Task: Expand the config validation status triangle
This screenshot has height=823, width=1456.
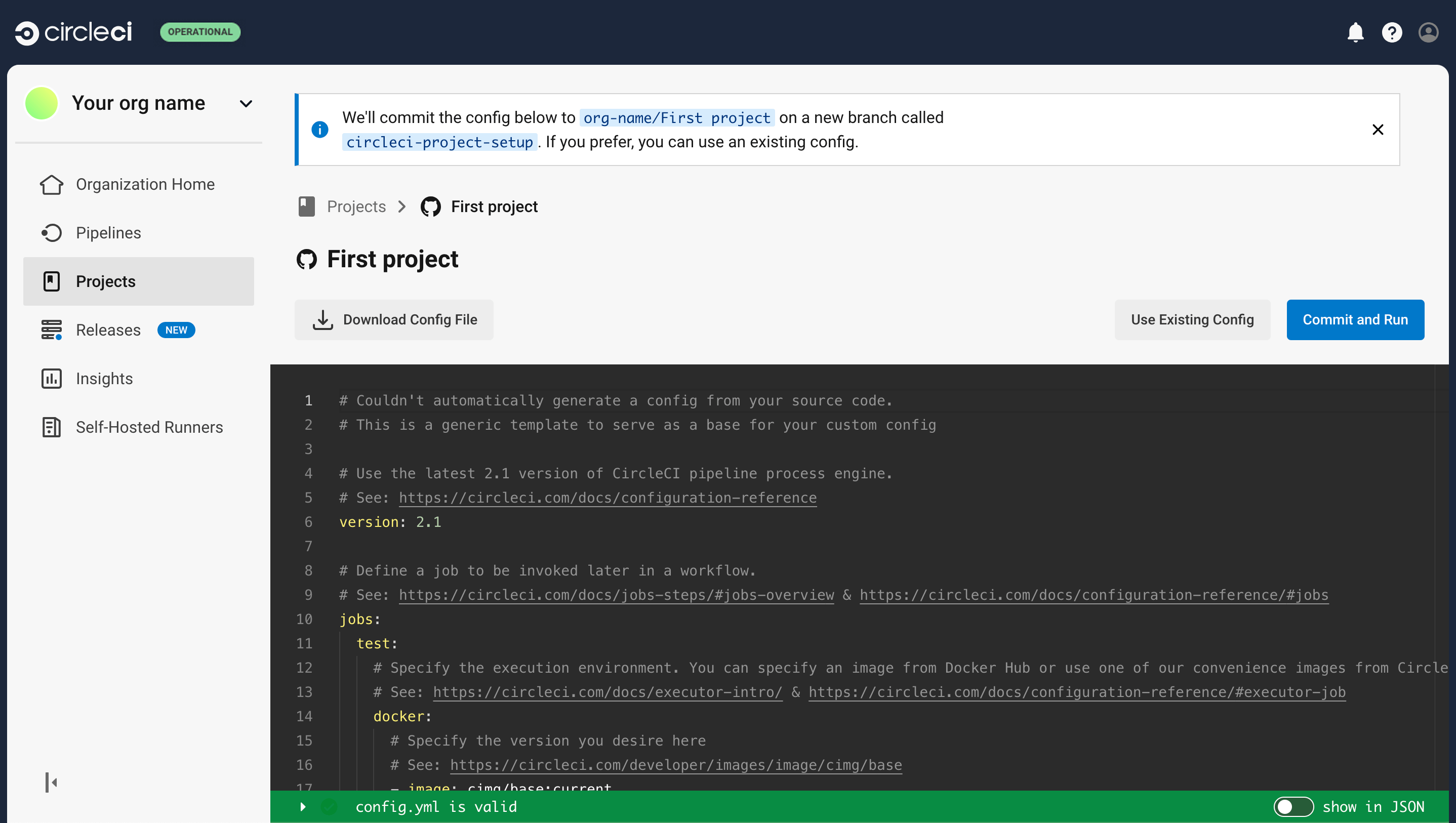Action: pos(303,807)
